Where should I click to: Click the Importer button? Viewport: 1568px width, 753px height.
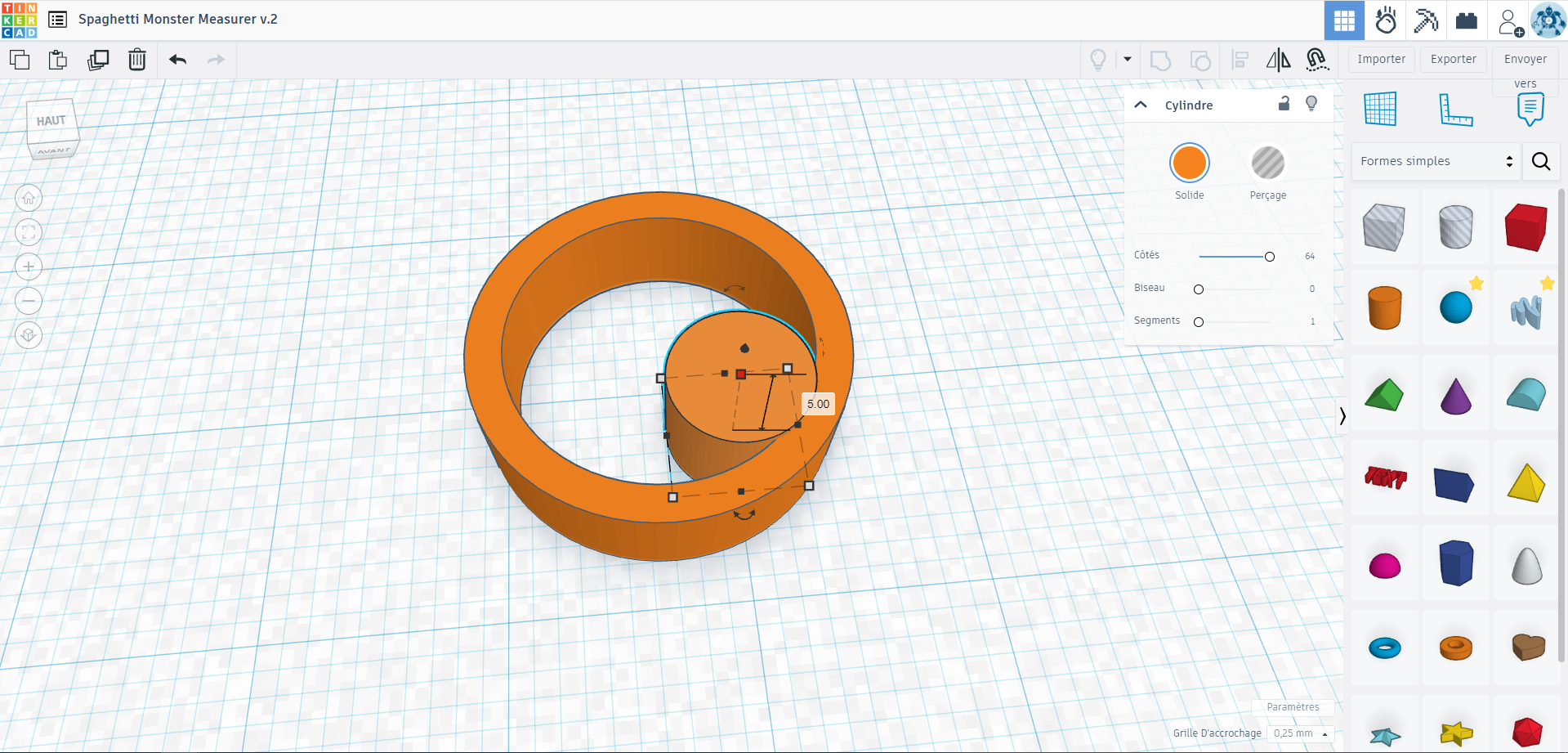[x=1382, y=59]
